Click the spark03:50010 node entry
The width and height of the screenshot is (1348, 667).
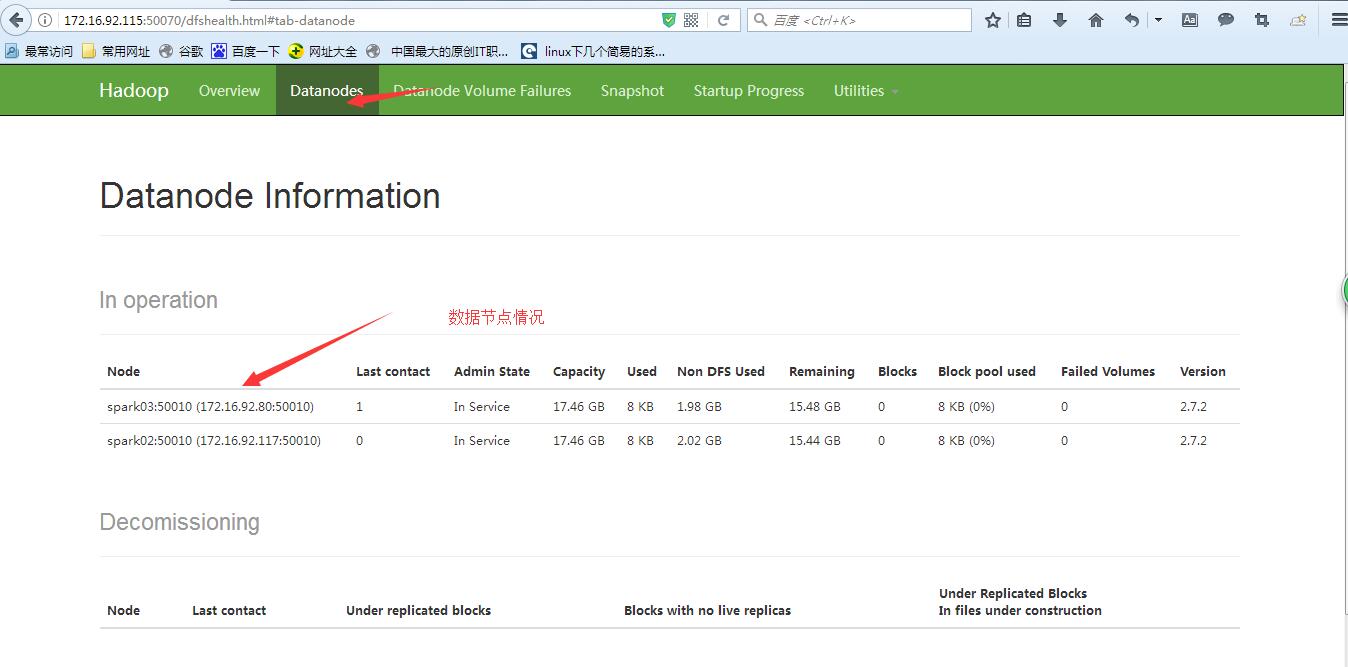point(210,407)
